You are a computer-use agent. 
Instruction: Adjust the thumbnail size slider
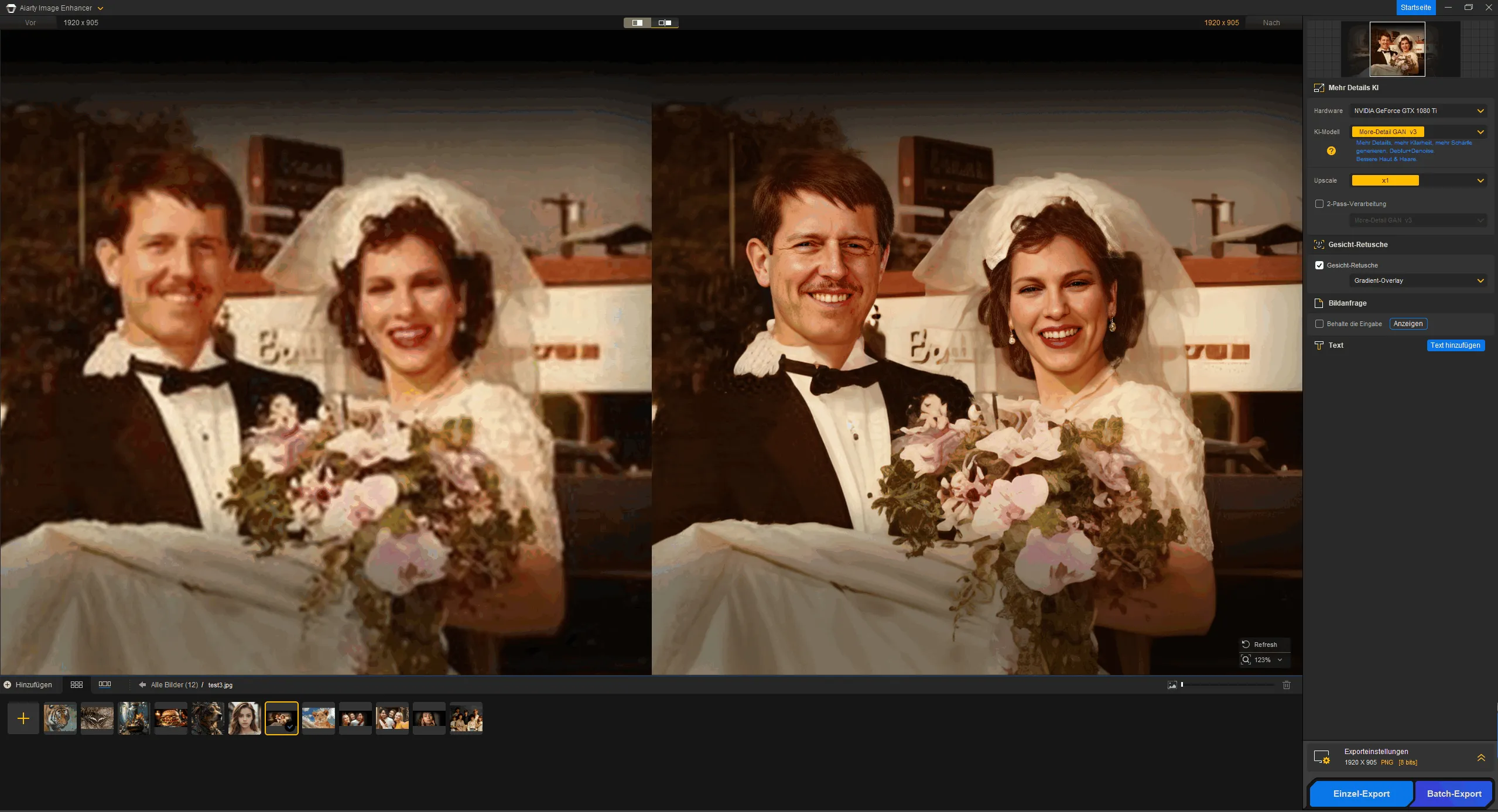[x=1183, y=684]
